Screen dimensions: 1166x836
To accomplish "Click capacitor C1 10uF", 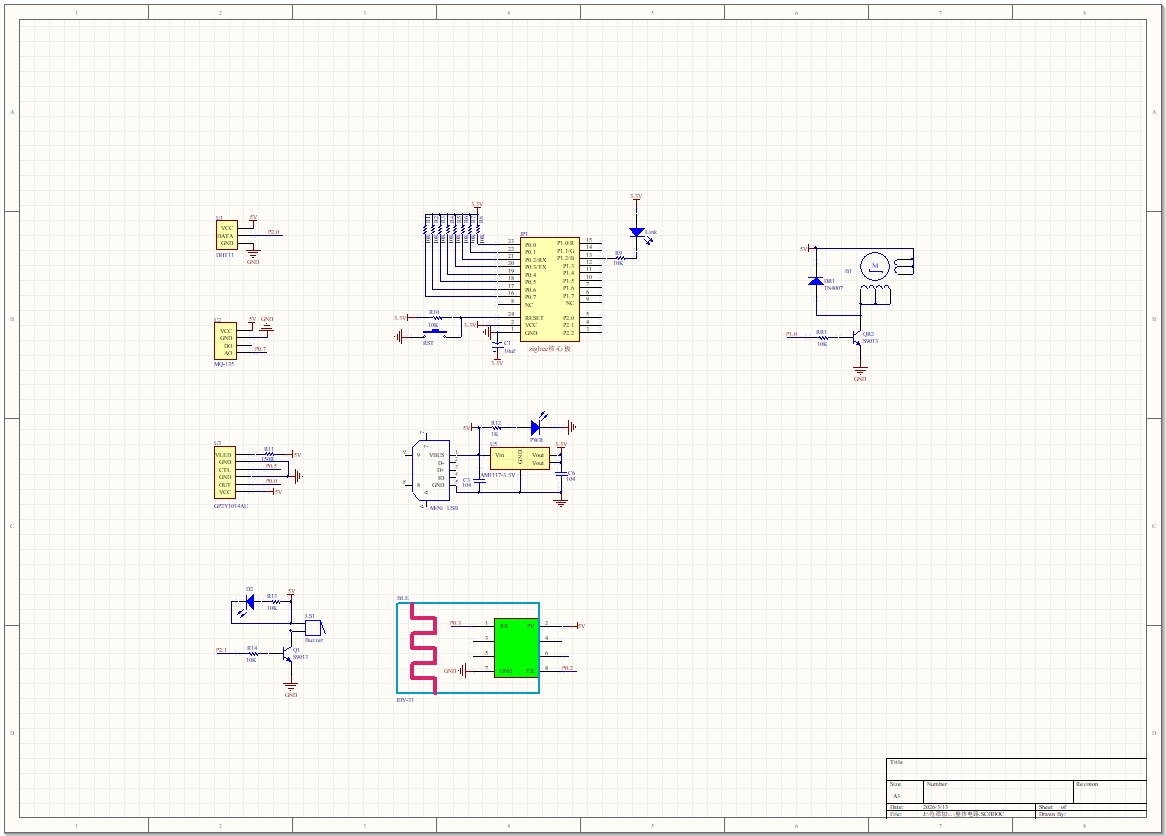I will coord(497,345).
